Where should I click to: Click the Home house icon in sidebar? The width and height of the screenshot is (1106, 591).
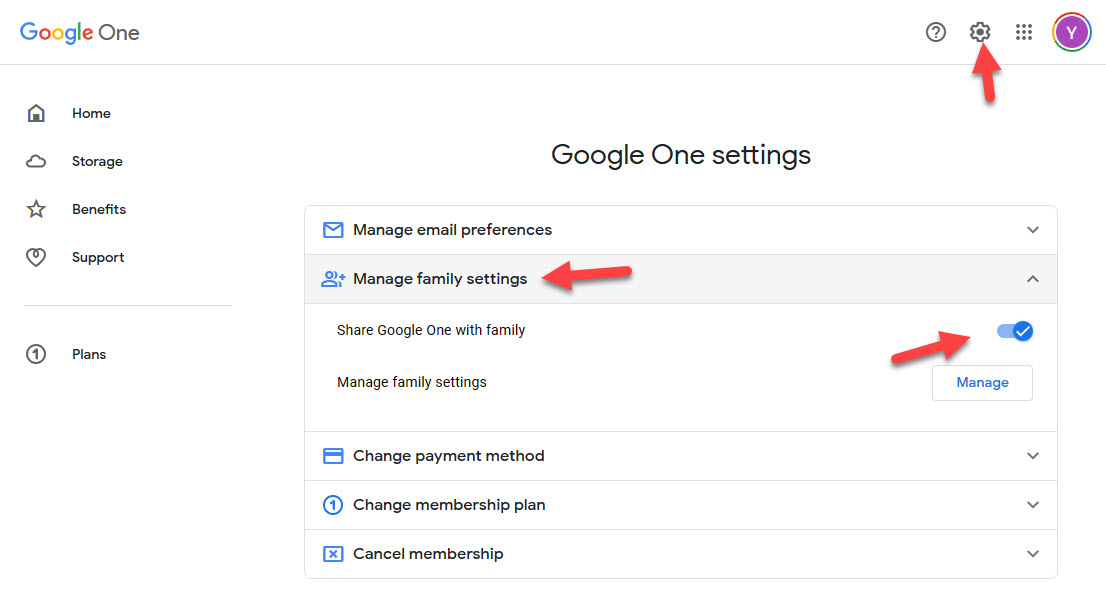pyautogui.click(x=36, y=113)
